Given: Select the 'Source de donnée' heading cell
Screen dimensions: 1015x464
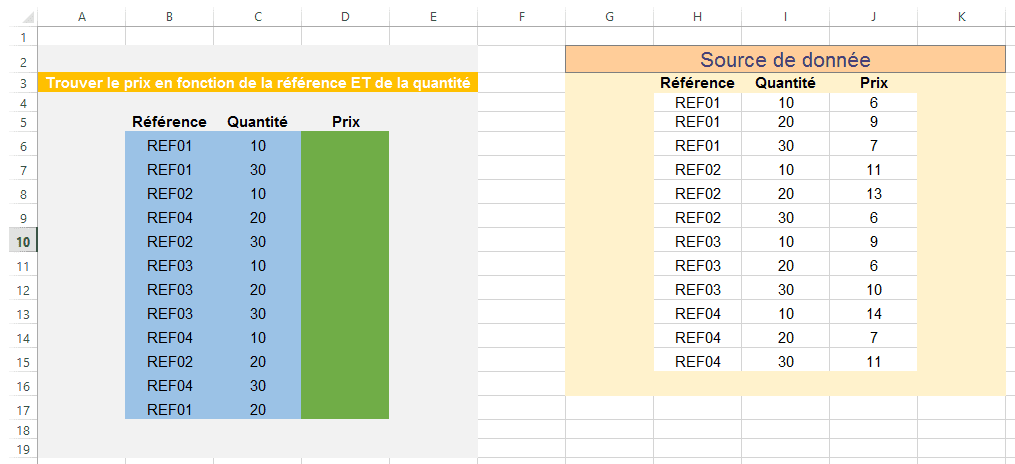Looking at the screenshot, I should pyautogui.click(x=784, y=60).
